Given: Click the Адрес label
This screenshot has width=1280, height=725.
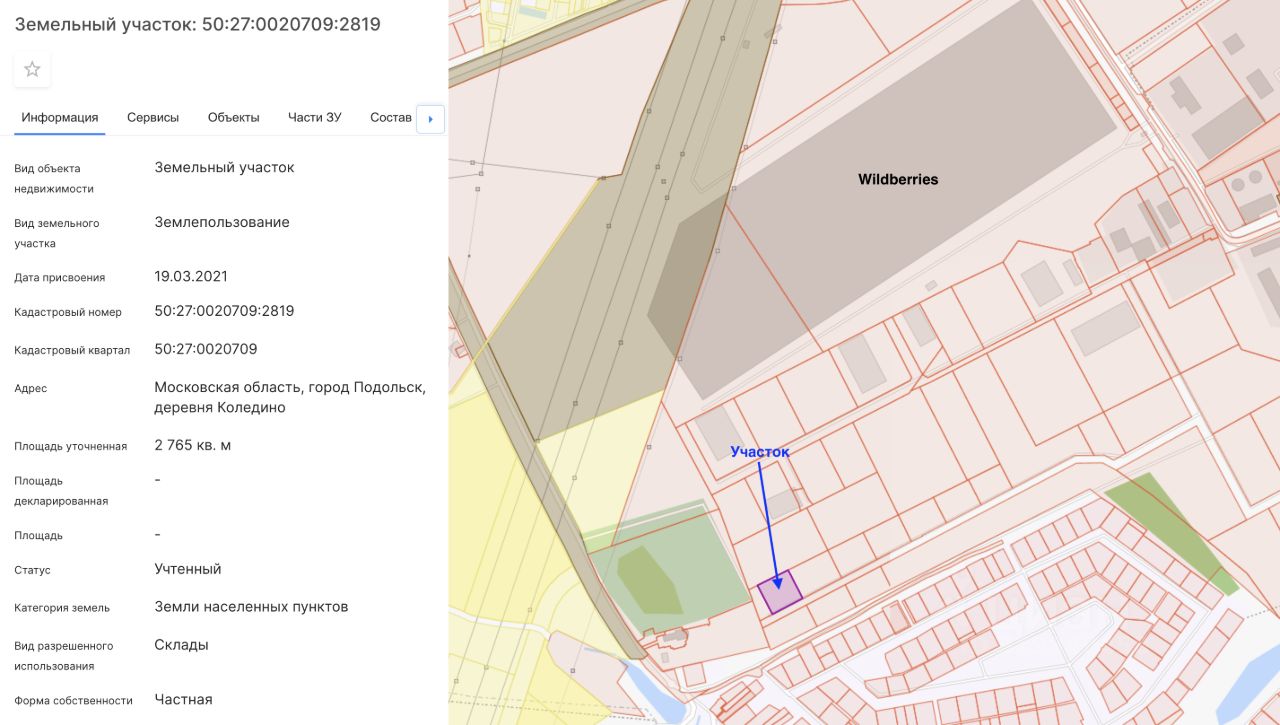Looking at the screenshot, I should click(x=30, y=388).
